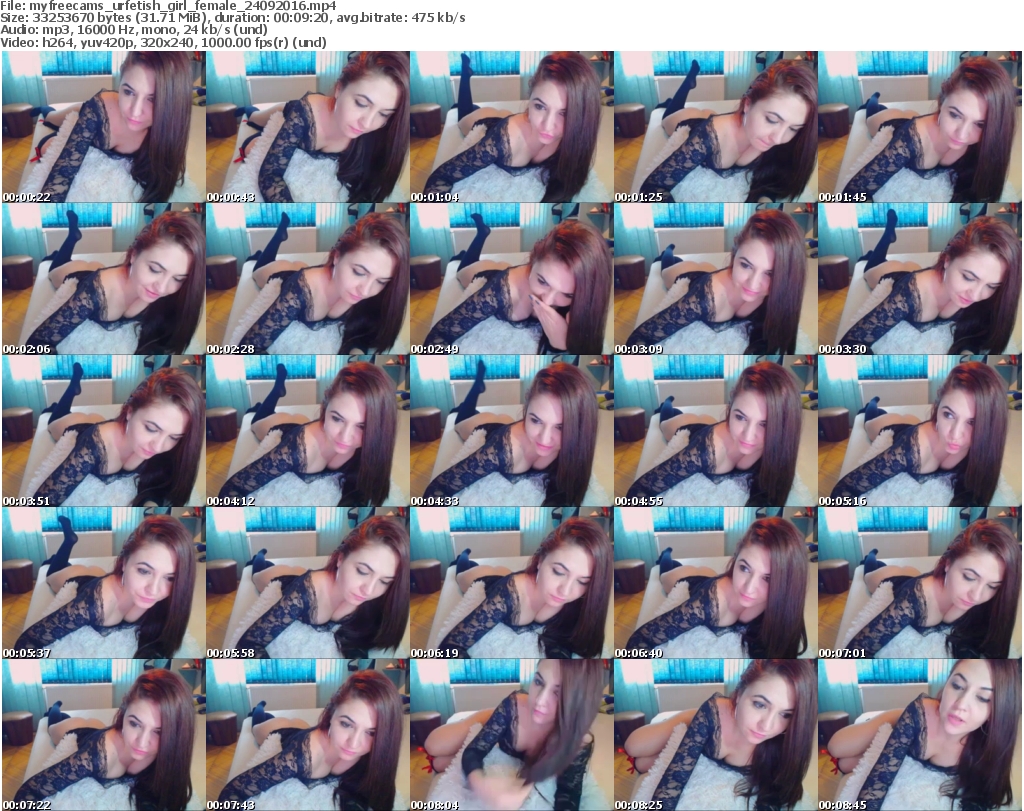Choose the frame stamped 00:06:40

[716, 583]
